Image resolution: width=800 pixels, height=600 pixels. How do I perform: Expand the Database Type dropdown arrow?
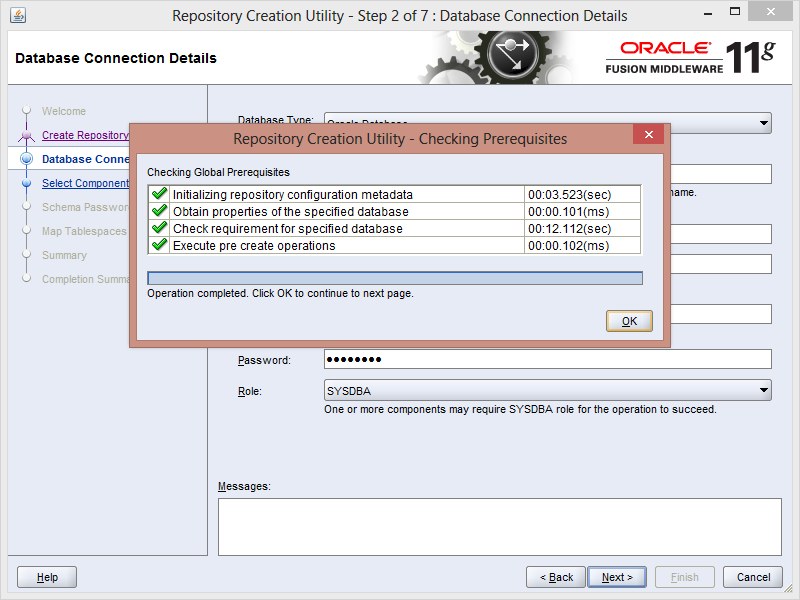[x=763, y=123]
